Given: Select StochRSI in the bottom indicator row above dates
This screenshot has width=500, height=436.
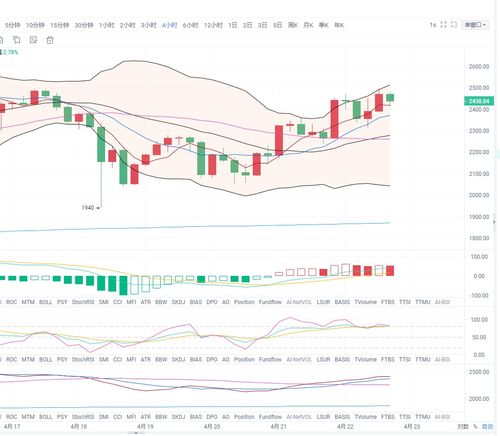Looking at the screenshot, I should (x=83, y=417).
